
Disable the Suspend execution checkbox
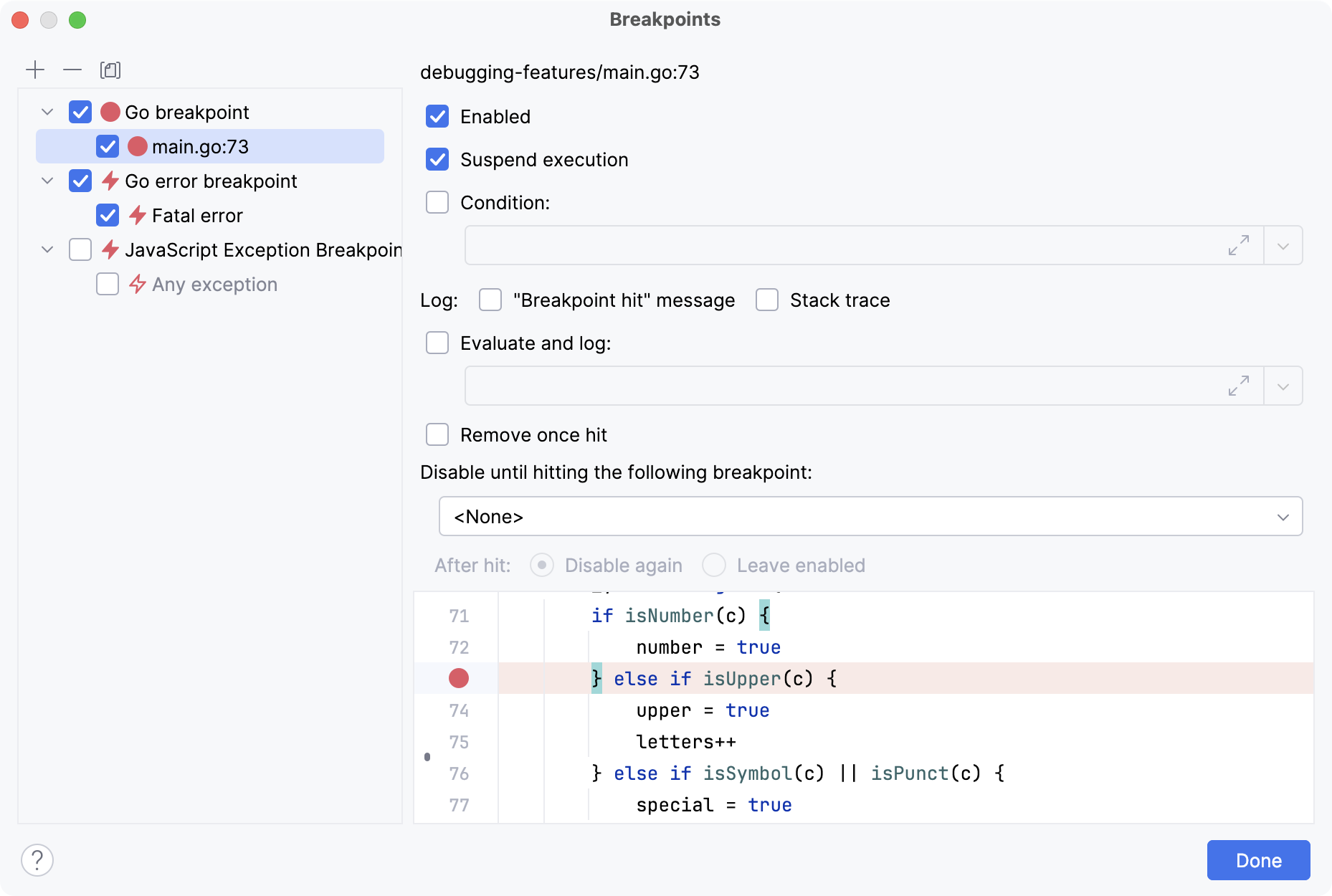437,159
